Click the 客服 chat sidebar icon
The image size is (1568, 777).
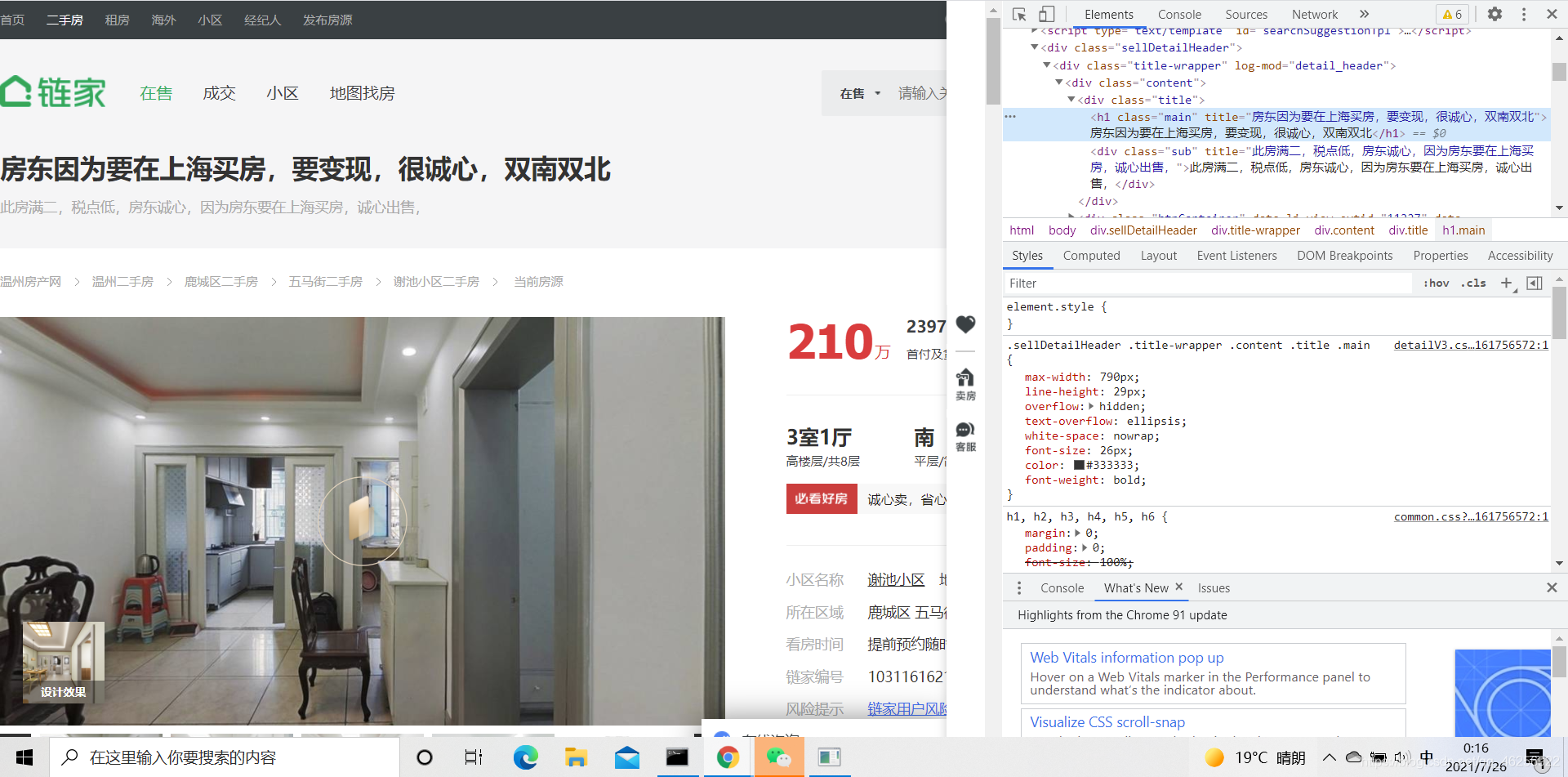965,437
